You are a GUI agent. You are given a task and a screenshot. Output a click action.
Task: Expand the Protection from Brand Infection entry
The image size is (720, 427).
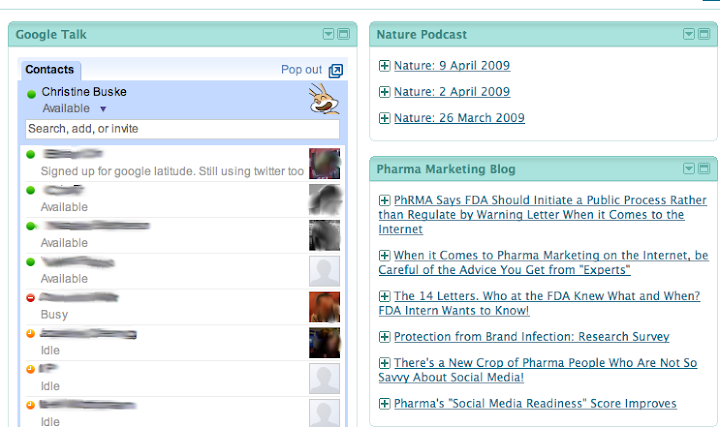pos(385,337)
